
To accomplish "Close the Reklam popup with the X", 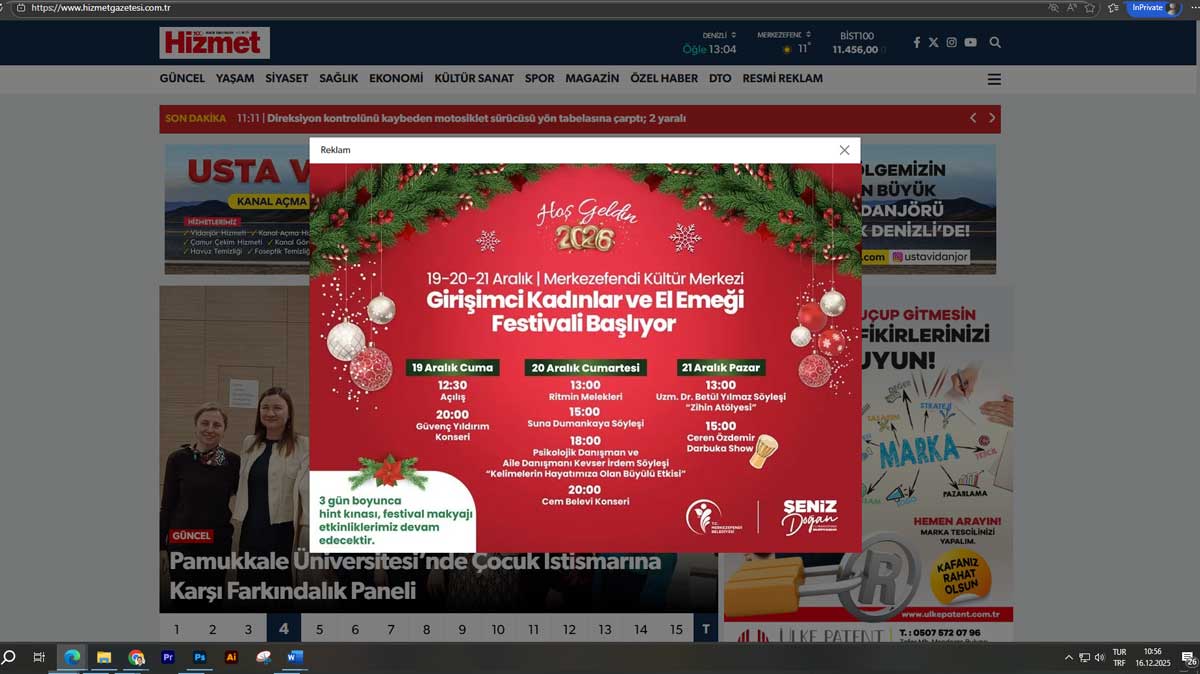I will click(844, 150).
